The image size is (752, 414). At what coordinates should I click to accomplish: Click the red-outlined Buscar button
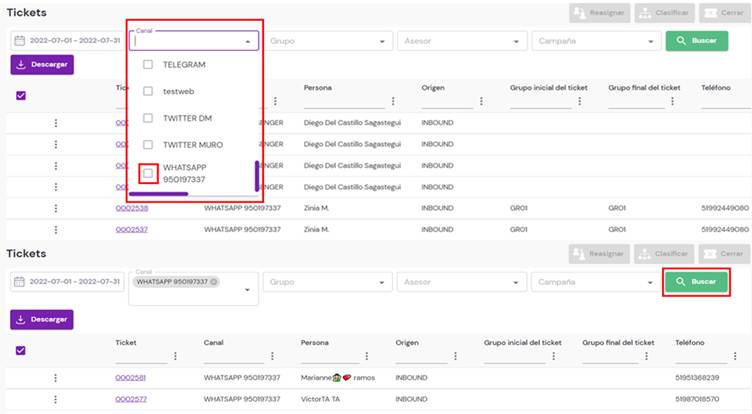[x=695, y=282]
